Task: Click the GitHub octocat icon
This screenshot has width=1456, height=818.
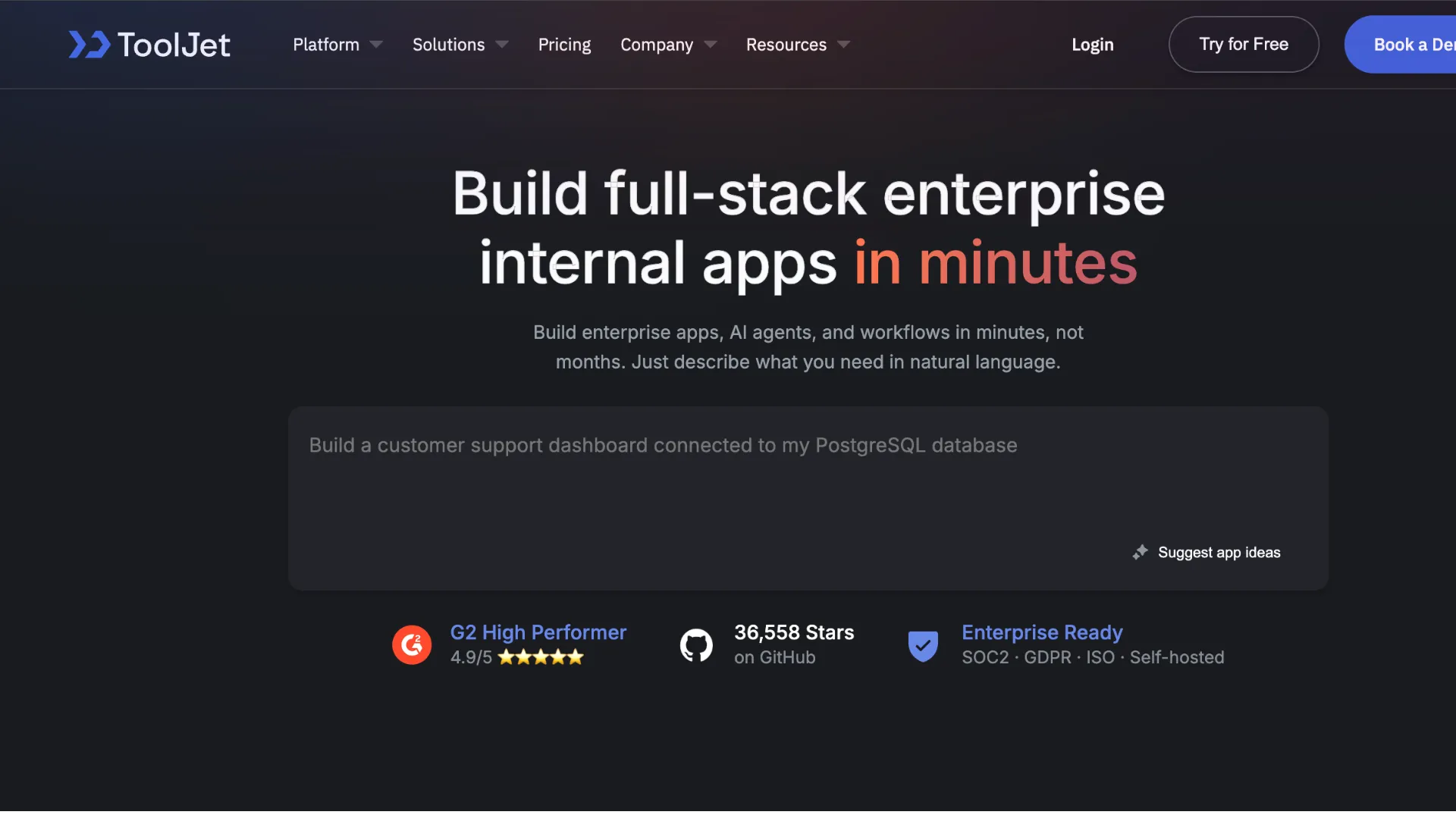Action: point(696,645)
